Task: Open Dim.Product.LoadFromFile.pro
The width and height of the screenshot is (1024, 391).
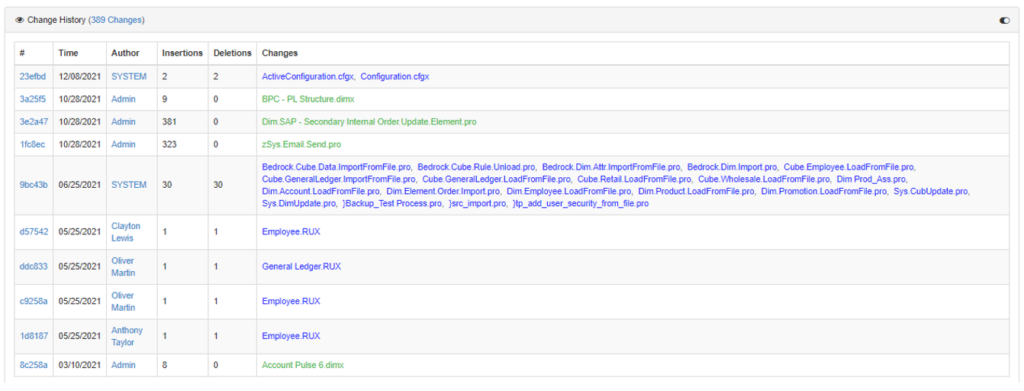Action: coord(696,191)
